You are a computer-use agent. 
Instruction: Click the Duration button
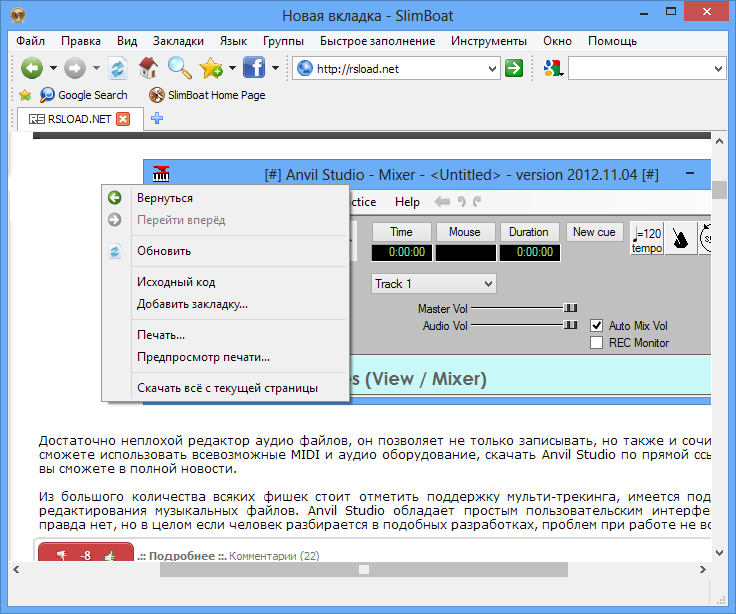coord(529,232)
